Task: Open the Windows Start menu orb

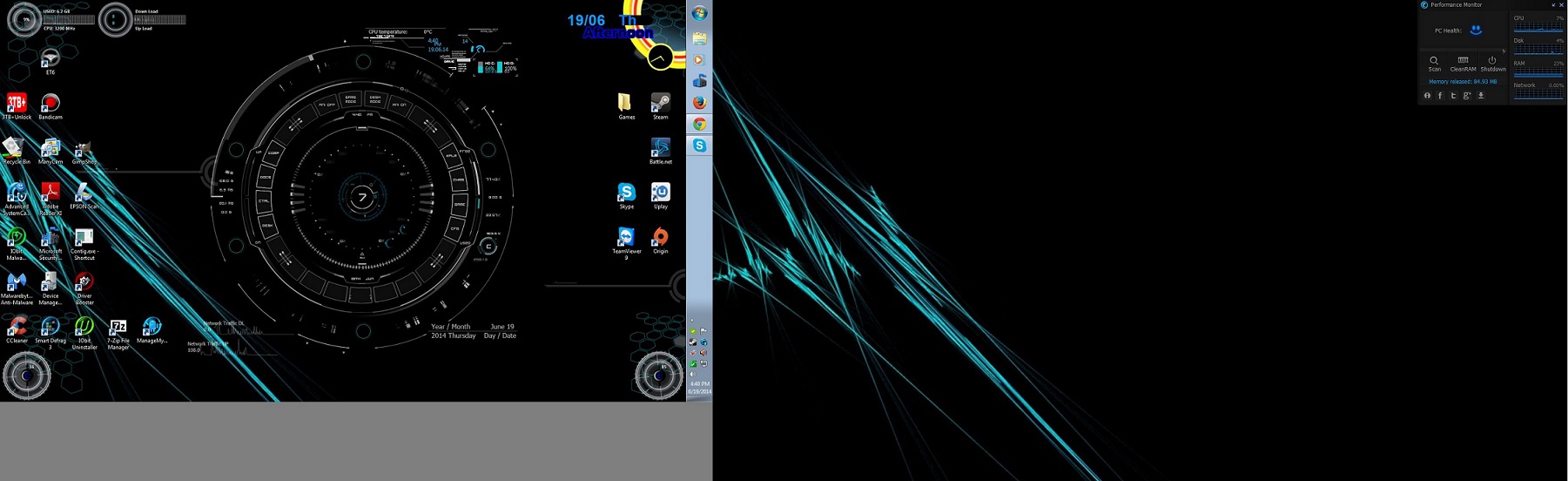Action: pos(699,13)
